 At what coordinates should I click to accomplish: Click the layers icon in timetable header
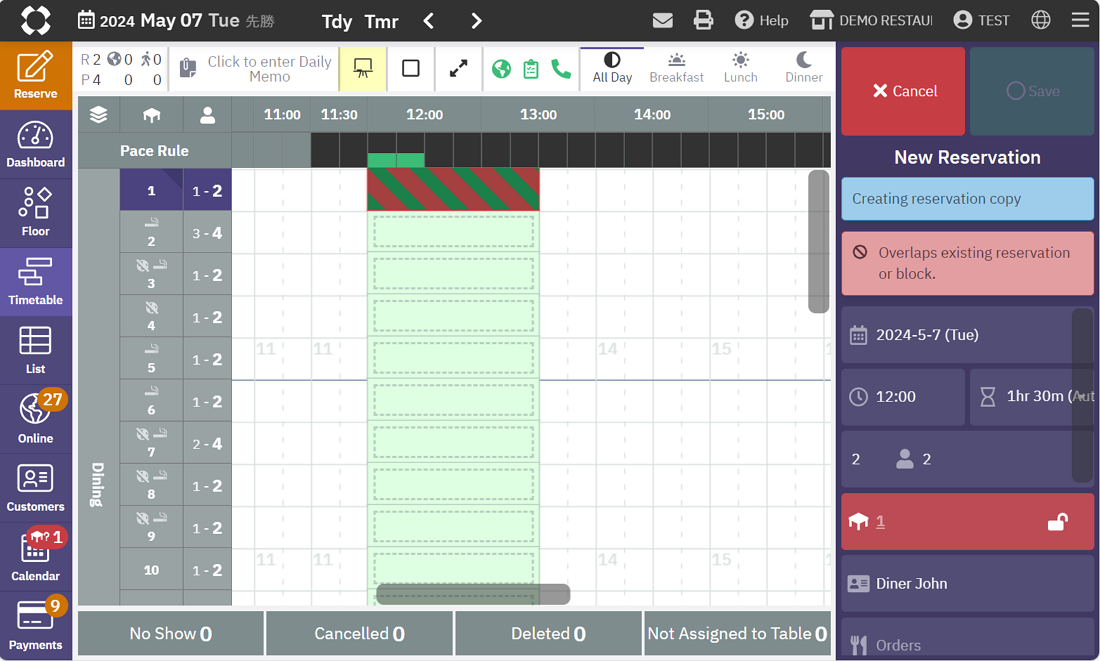pos(98,115)
